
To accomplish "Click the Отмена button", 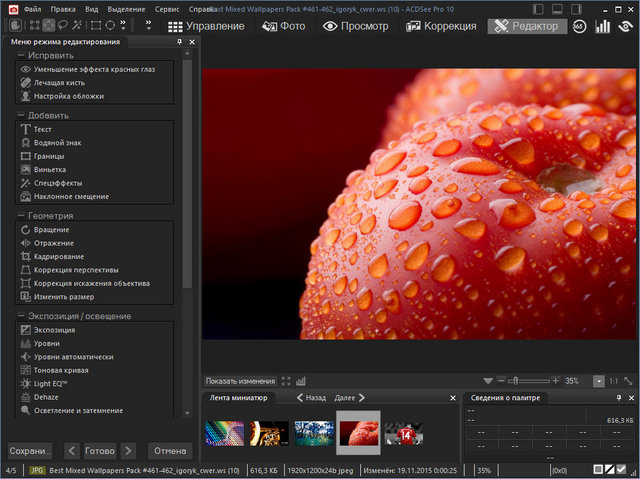I will point(169,450).
